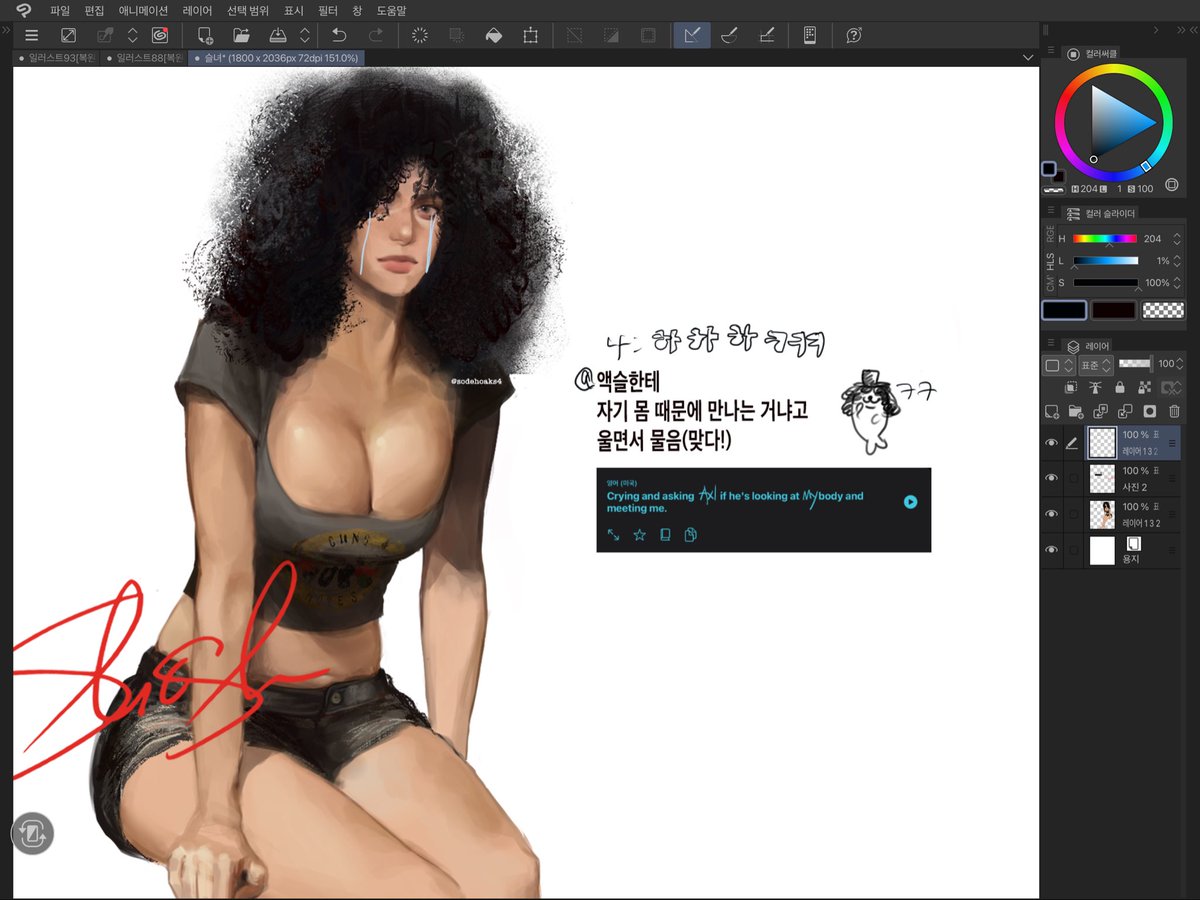Image resolution: width=1200 pixels, height=900 pixels.
Task: Click the hue H slider bar
Action: pos(1105,239)
